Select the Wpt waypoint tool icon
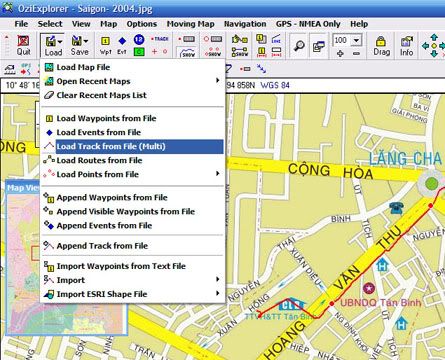 coord(105,45)
